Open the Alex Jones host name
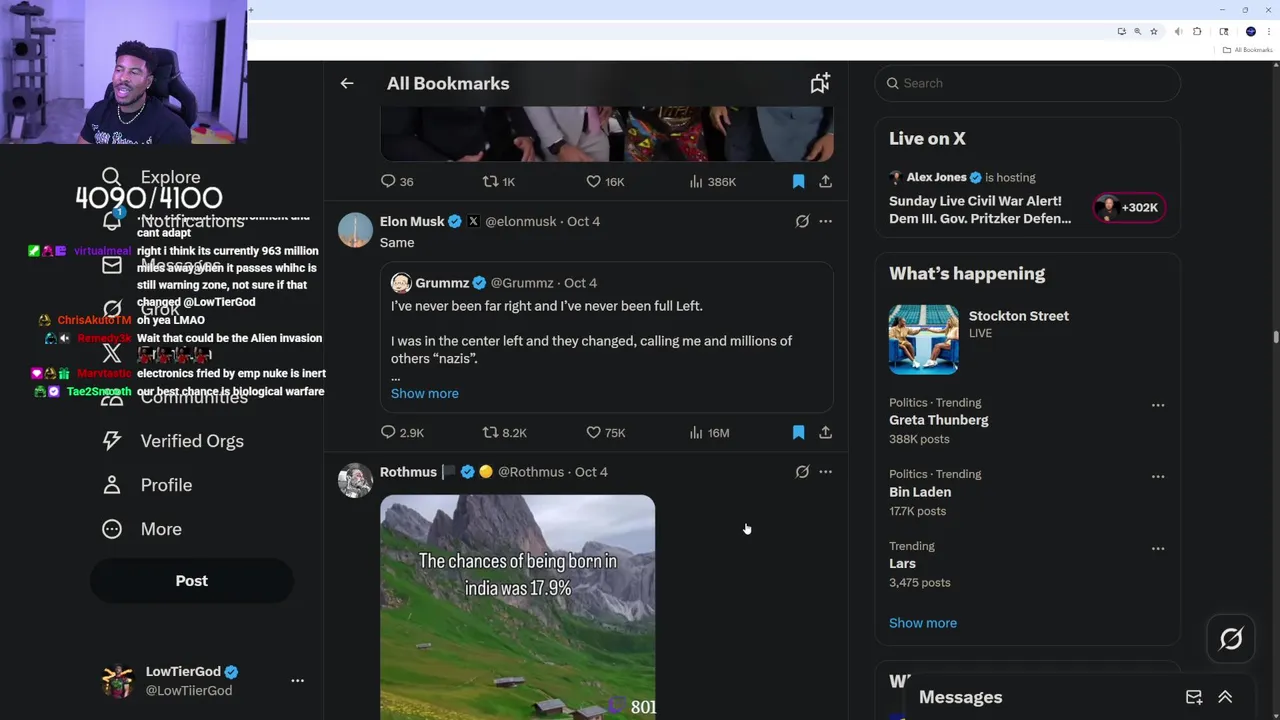The image size is (1280, 720). point(937,178)
